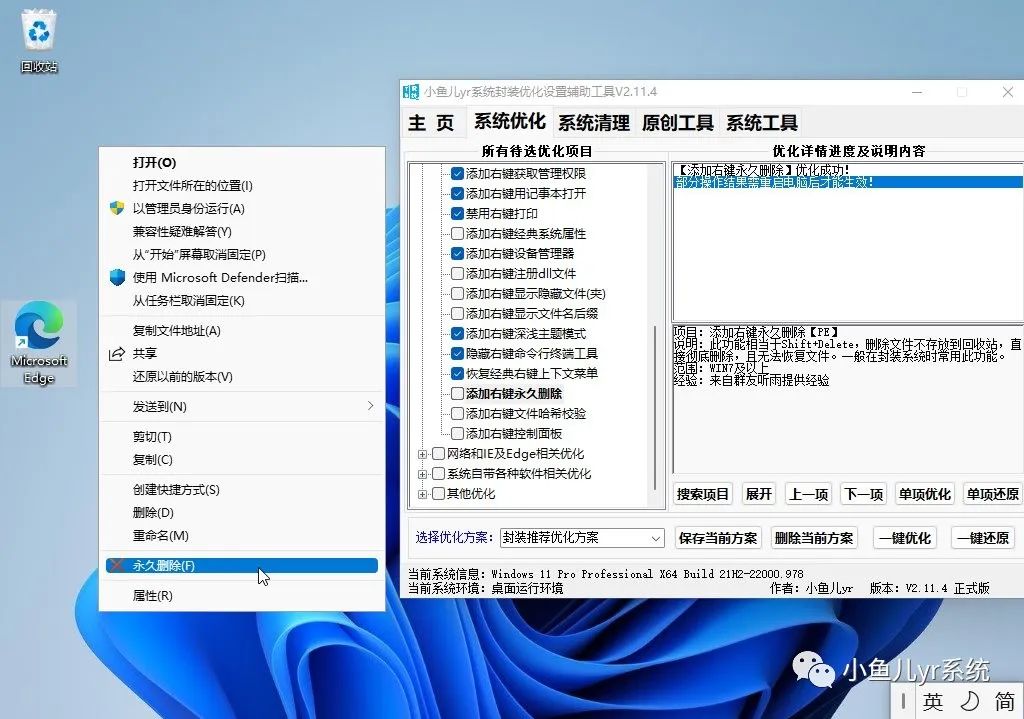Run 一键优化 button

click(904, 538)
